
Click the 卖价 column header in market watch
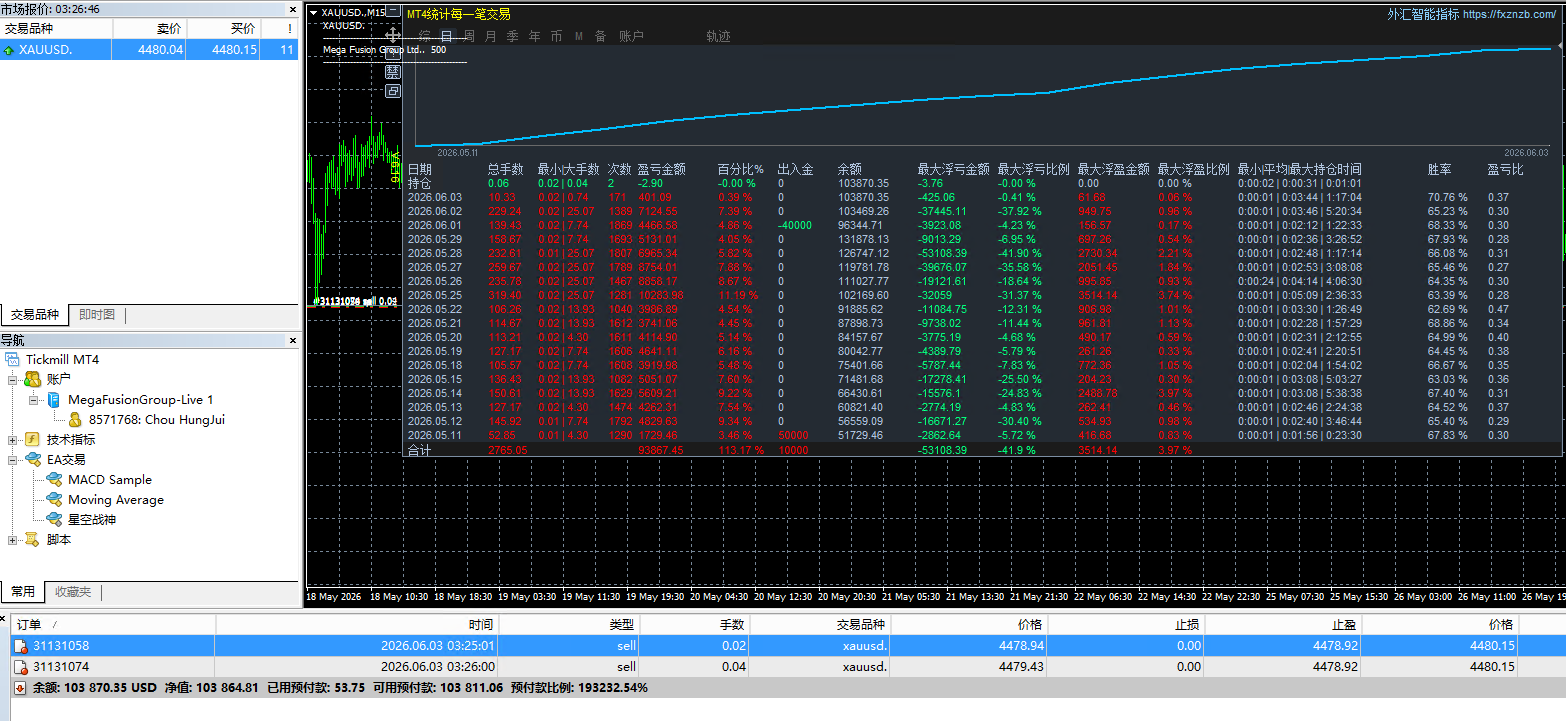click(149, 29)
